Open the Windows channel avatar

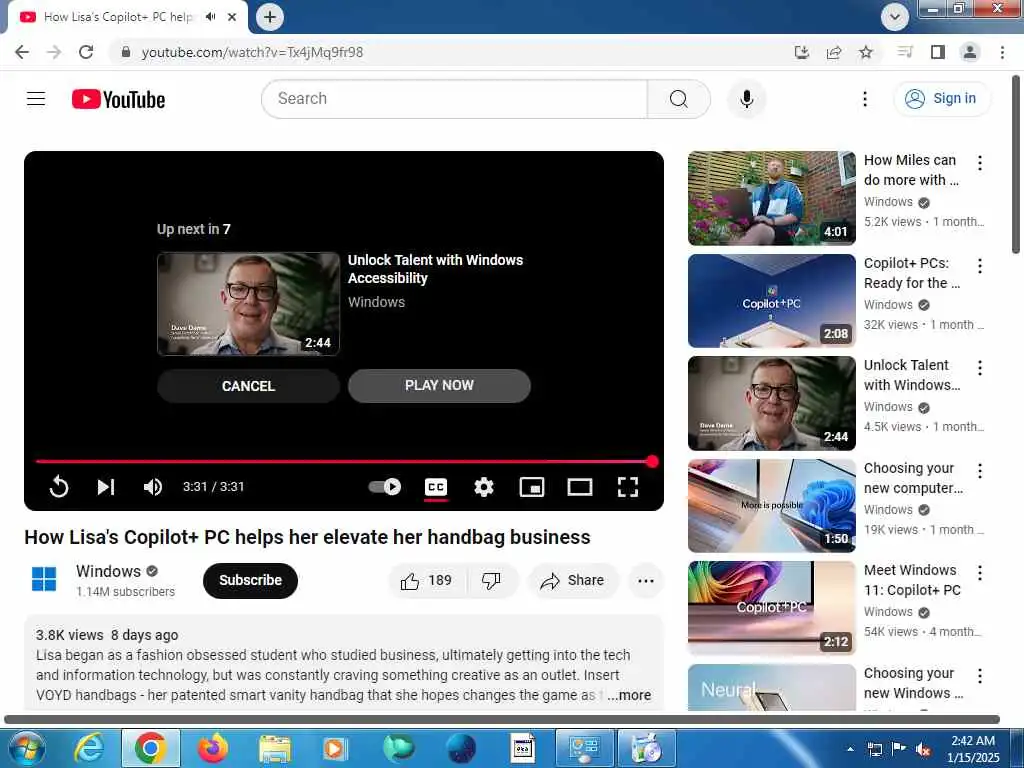44,579
